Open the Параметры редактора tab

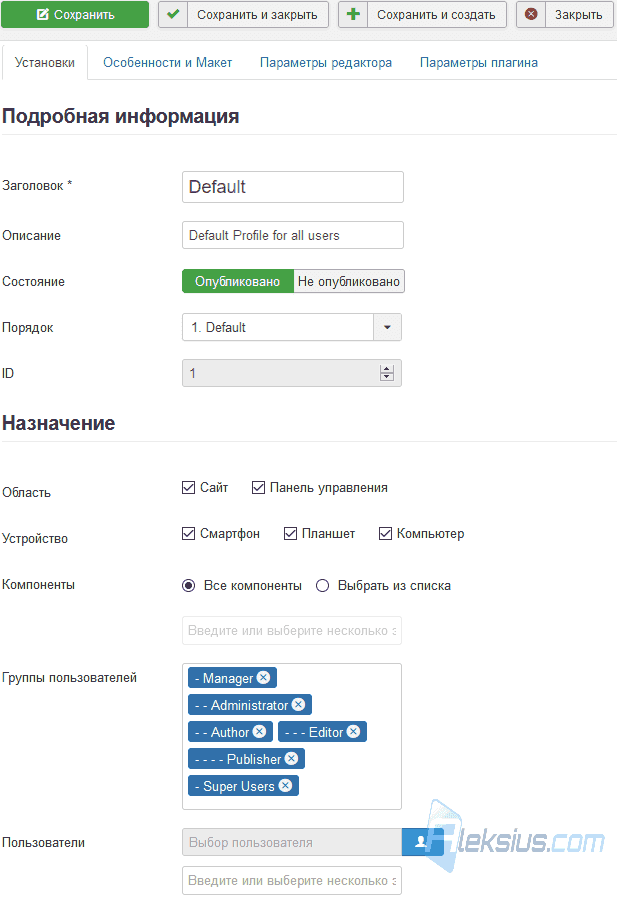coord(326,62)
